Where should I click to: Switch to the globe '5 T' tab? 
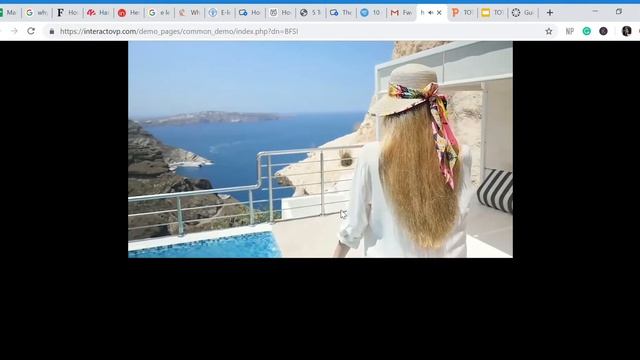(x=311, y=13)
